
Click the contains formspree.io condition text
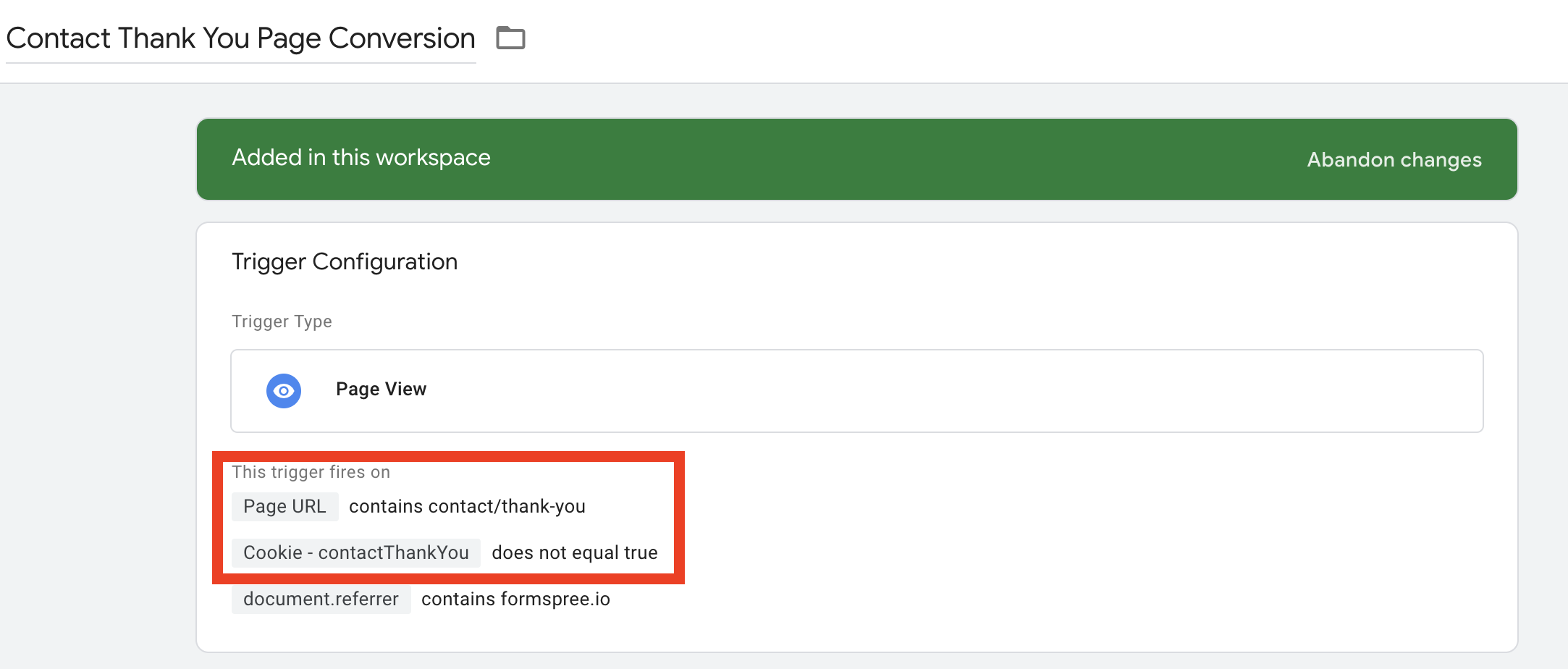tap(515, 599)
